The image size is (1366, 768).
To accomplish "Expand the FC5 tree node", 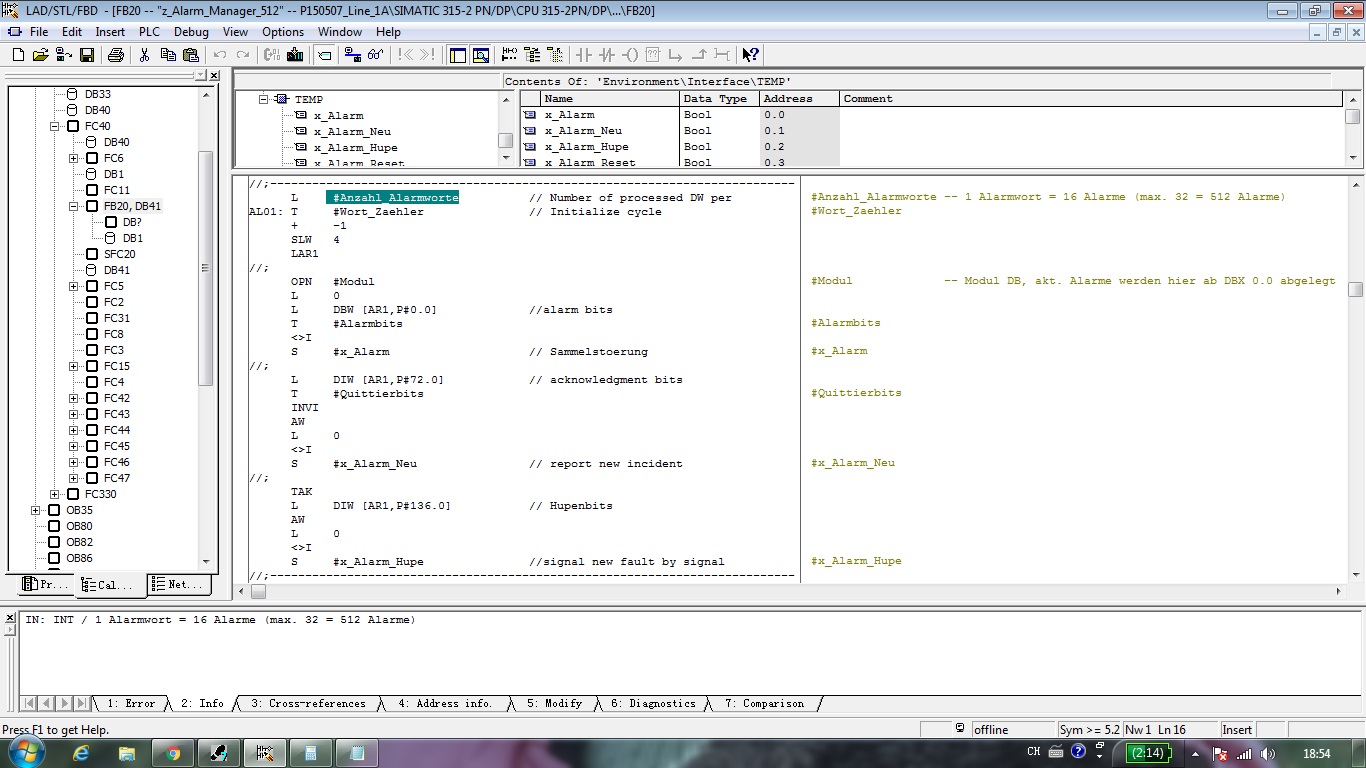I will [x=74, y=286].
